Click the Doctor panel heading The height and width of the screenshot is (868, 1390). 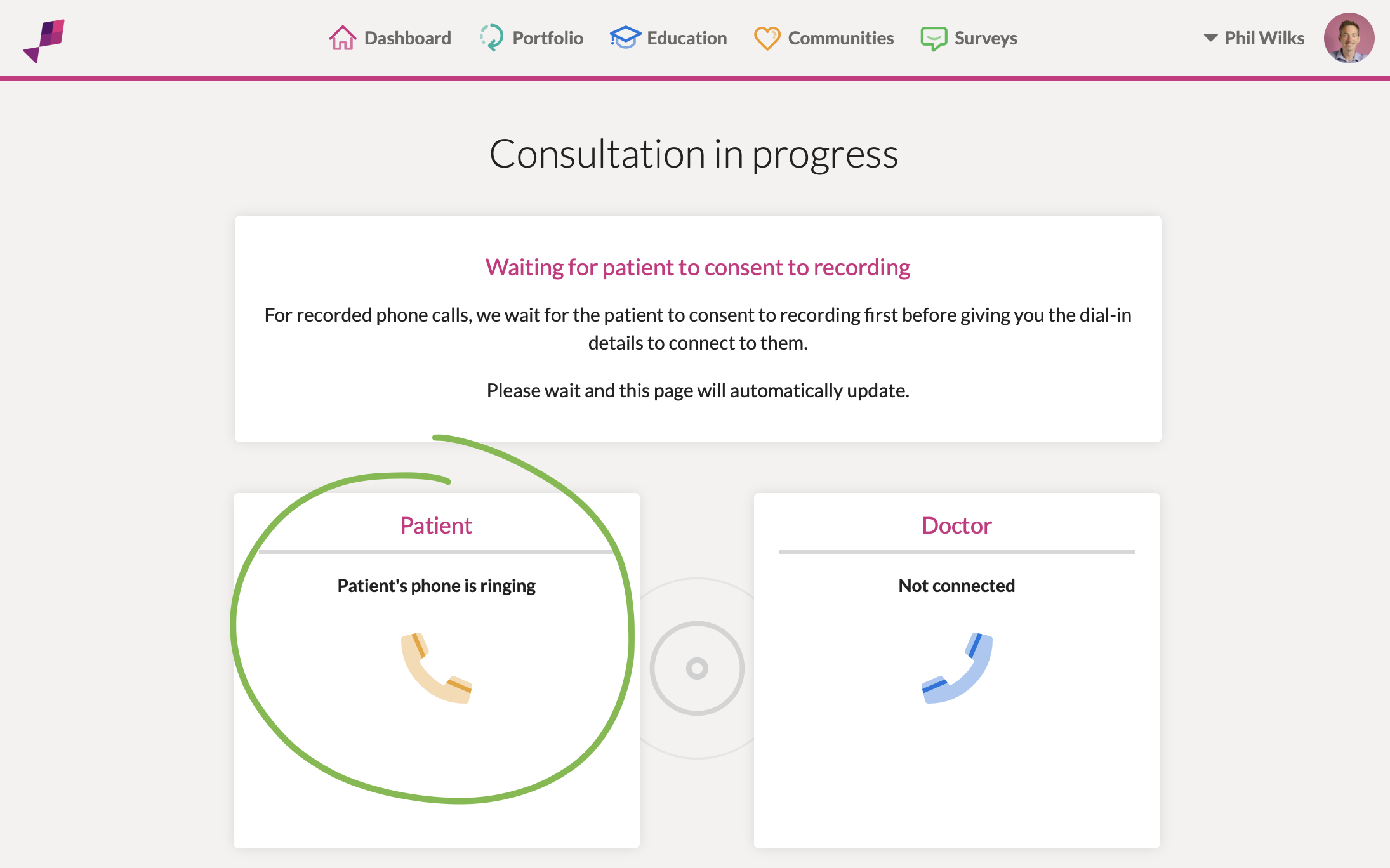click(x=956, y=525)
